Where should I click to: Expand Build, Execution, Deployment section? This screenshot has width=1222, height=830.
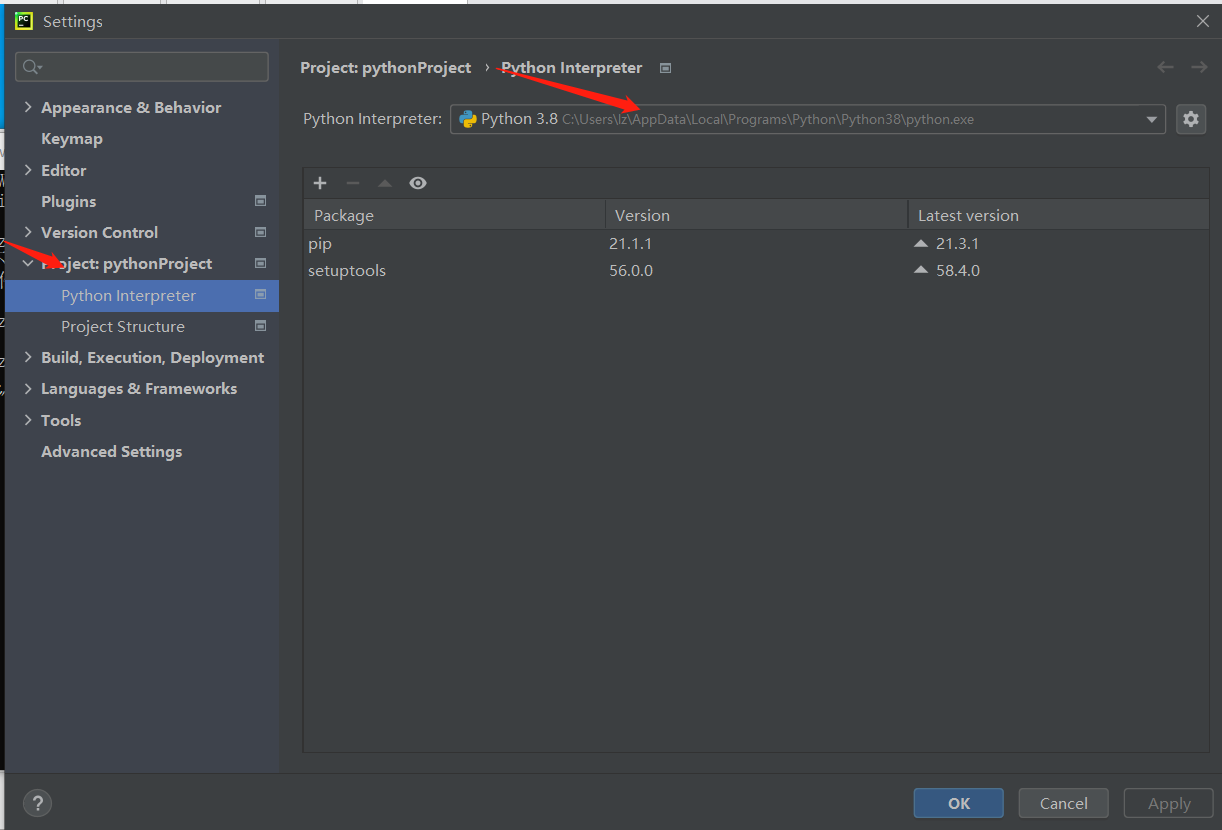click(28, 357)
